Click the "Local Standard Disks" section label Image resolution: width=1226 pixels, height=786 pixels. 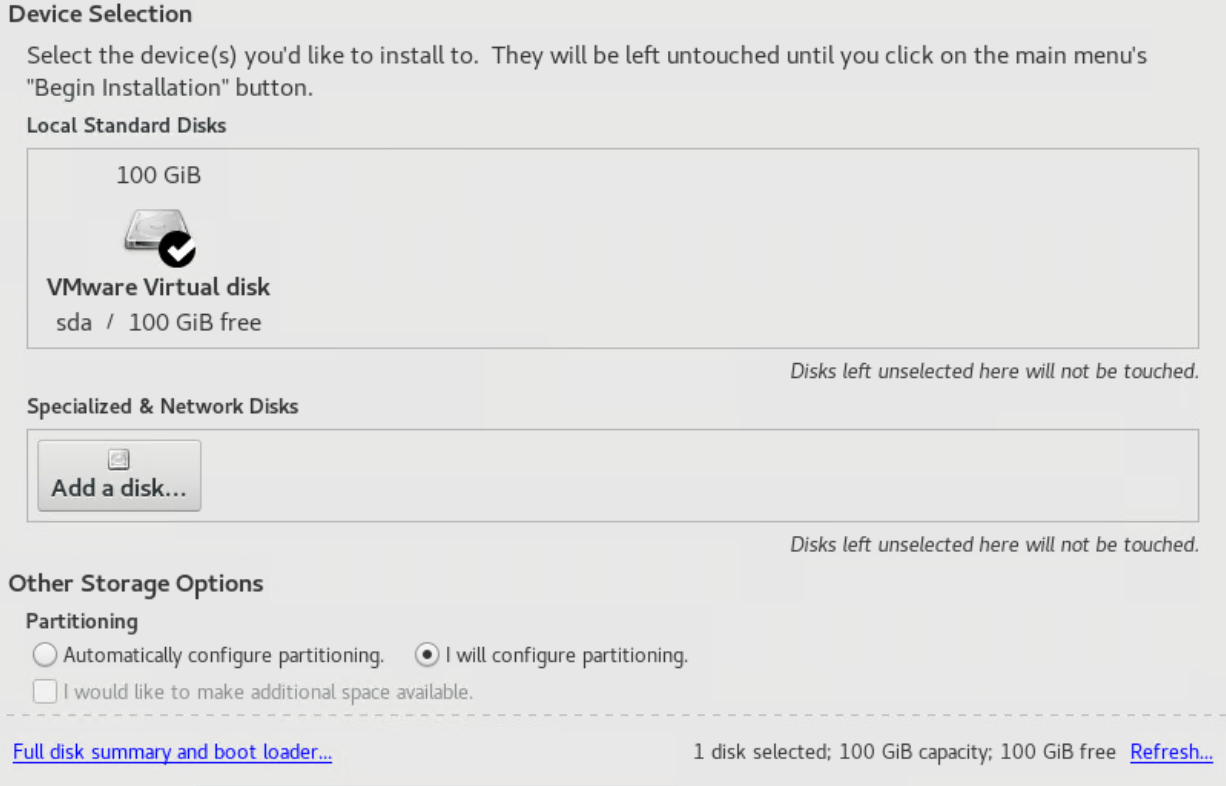coord(126,126)
